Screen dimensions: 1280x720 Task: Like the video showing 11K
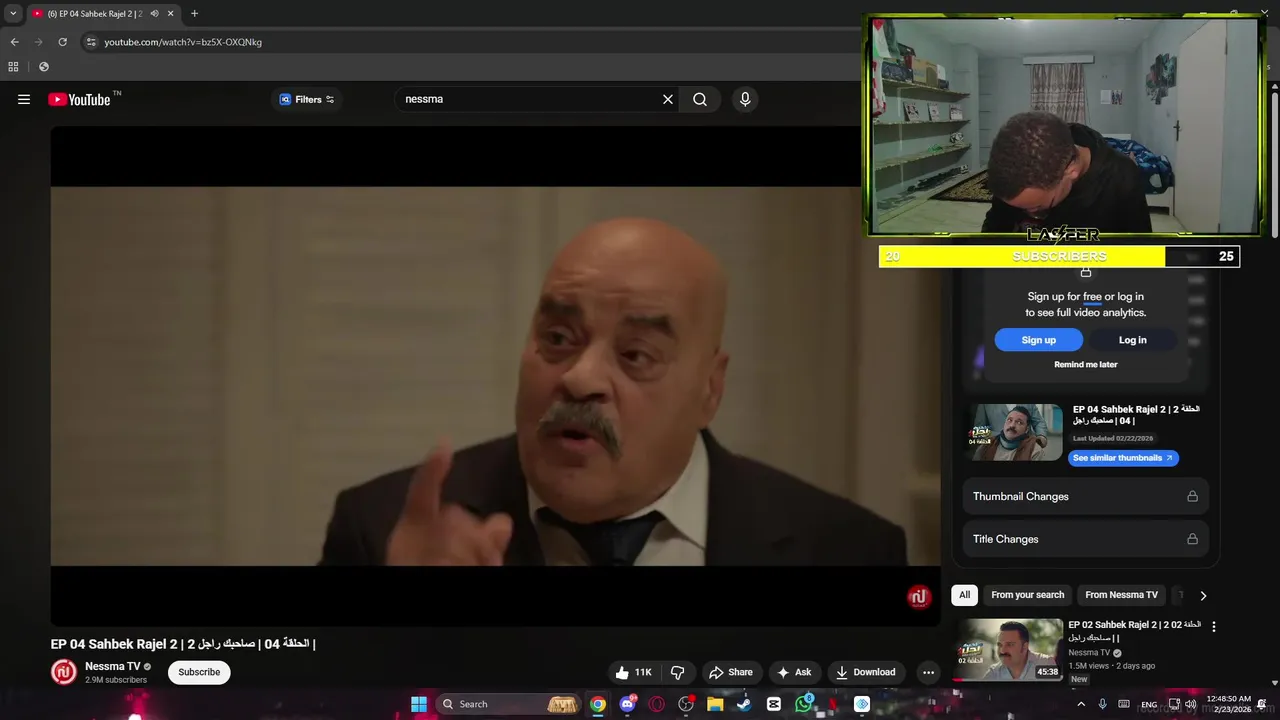pyautogui.click(x=633, y=672)
